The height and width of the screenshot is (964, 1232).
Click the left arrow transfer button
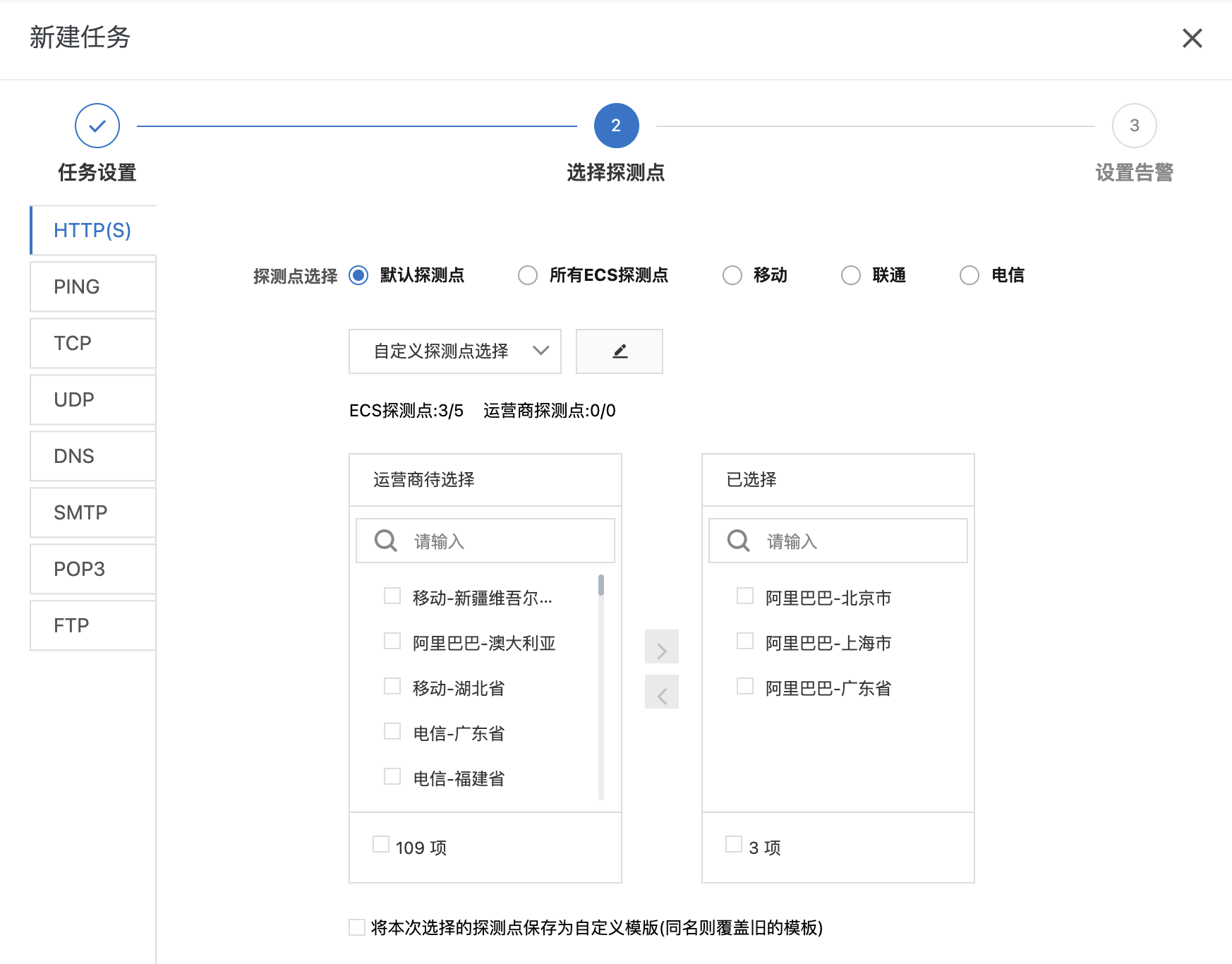click(x=661, y=692)
